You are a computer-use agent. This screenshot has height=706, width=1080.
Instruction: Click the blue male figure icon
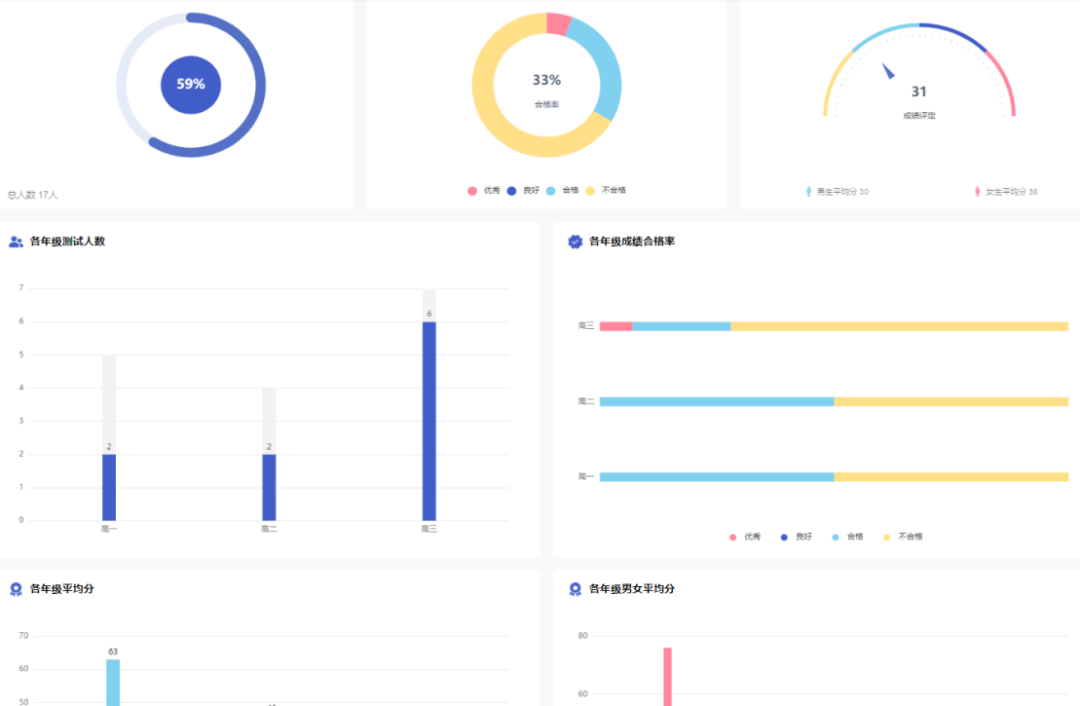pyautogui.click(x=809, y=191)
